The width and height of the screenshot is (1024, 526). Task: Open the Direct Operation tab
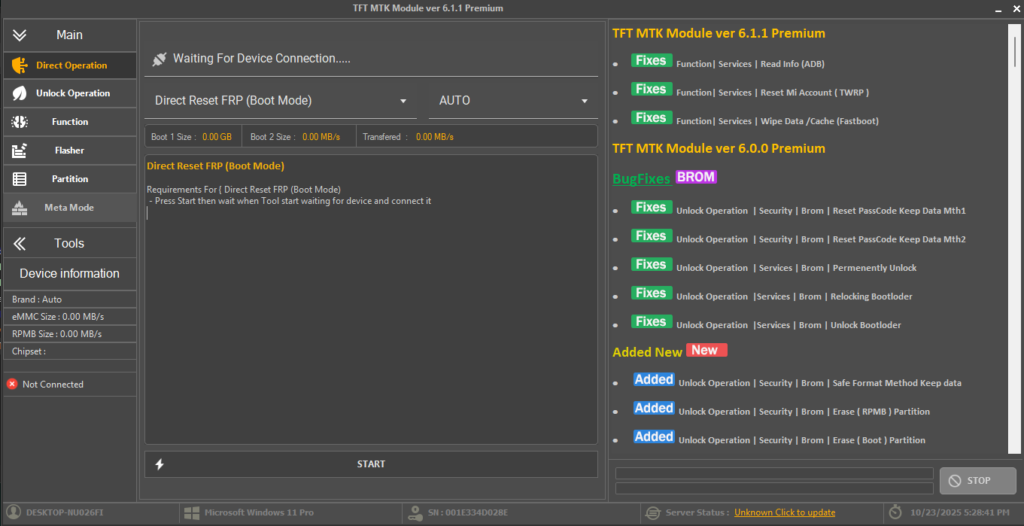tap(70, 65)
